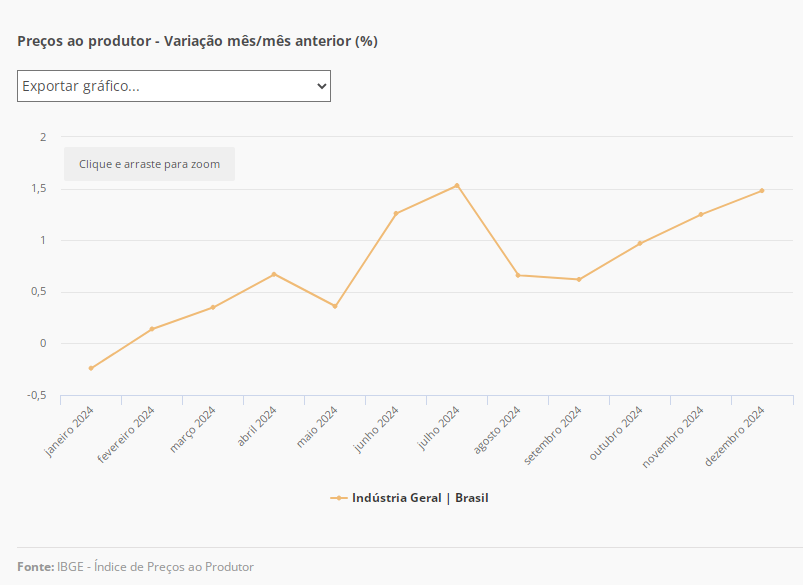Click the 'Fonte: IBGE' source text
The image size is (803, 585).
tap(135, 567)
